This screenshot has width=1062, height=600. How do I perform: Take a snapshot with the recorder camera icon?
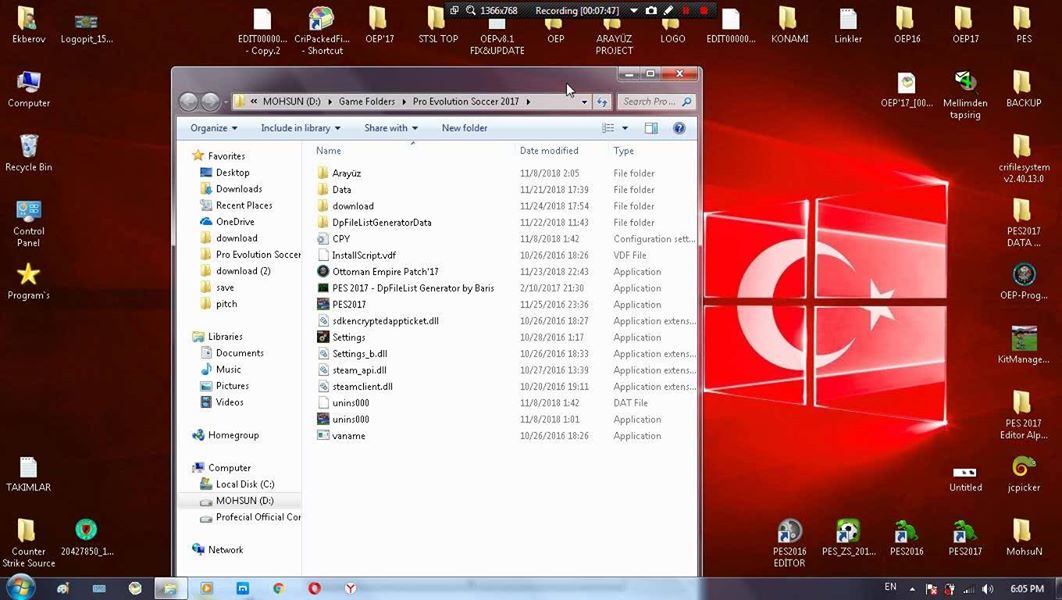pyautogui.click(x=651, y=10)
